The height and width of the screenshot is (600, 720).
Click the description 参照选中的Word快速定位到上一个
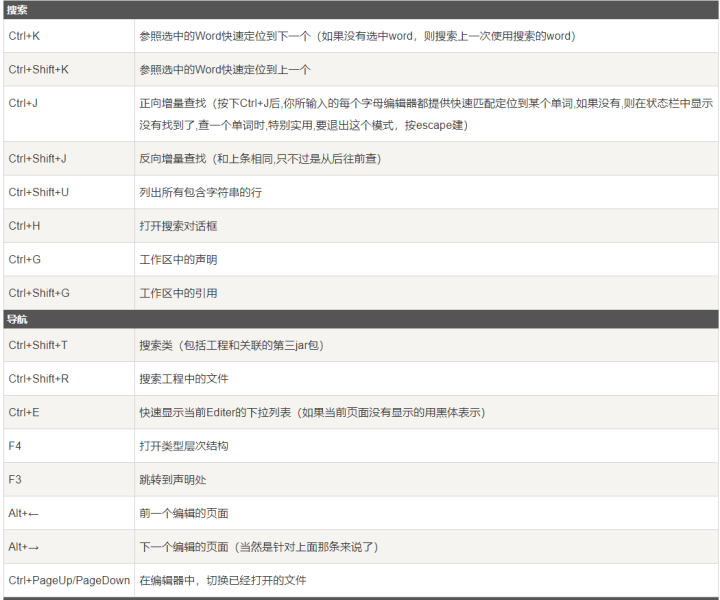point(225,70)
